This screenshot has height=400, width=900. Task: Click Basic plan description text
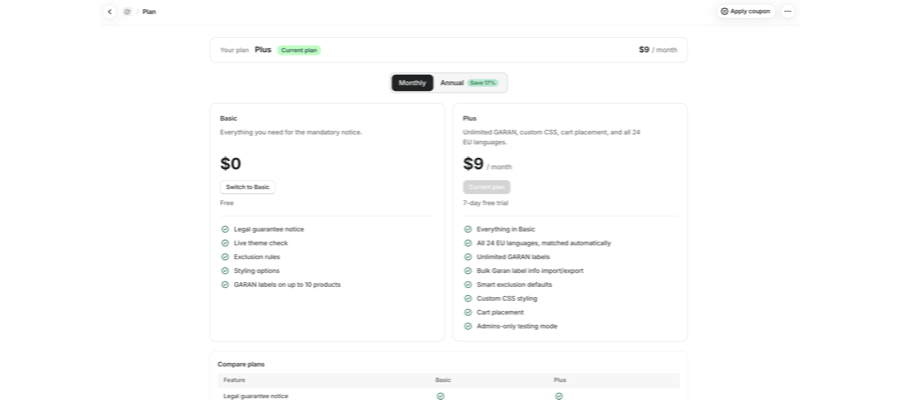click(x=291, y=132)
